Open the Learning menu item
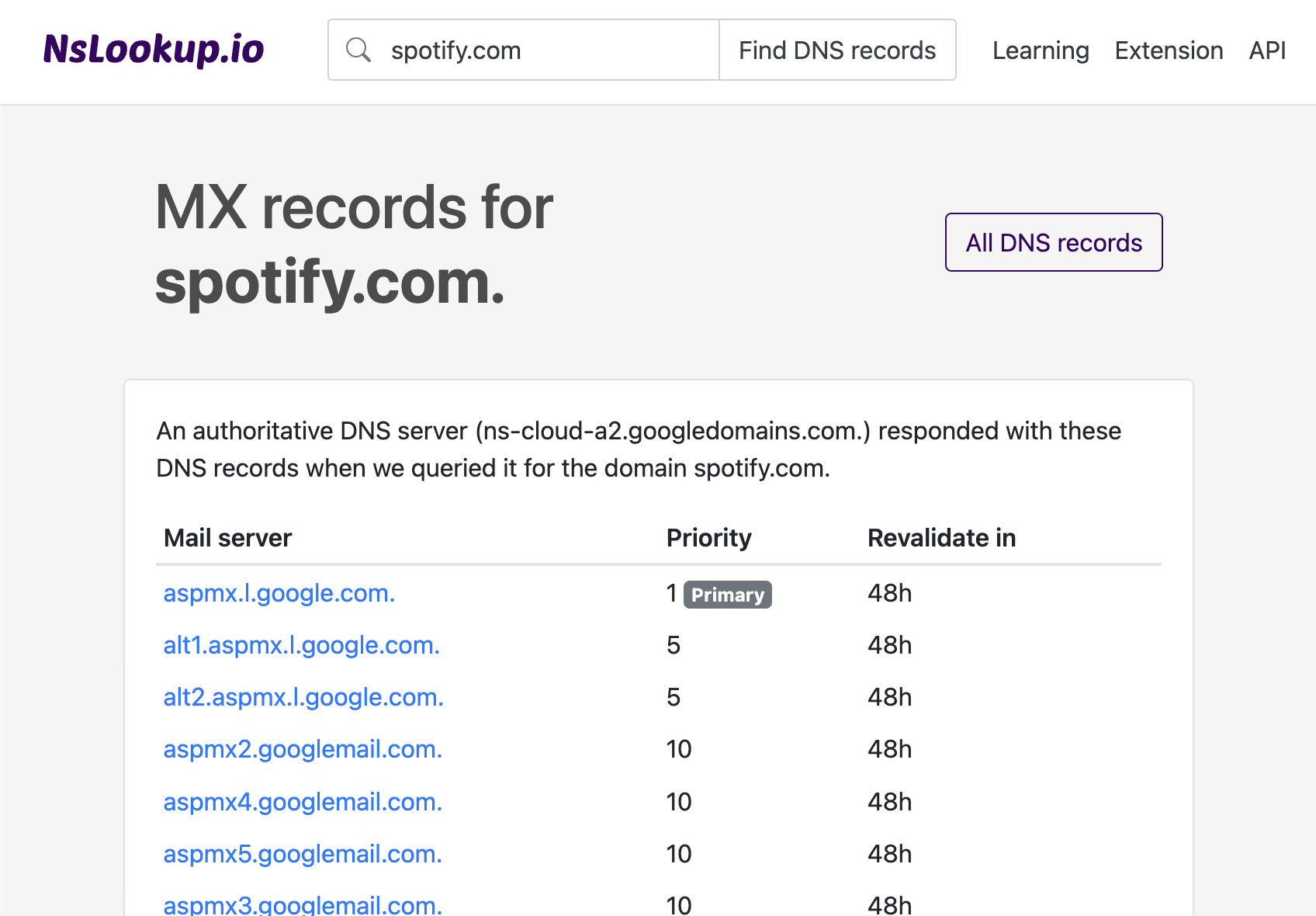Image resolution: width=1316 pixels, height=916 pixels. pyautogui.click(x=1040, y=50)
